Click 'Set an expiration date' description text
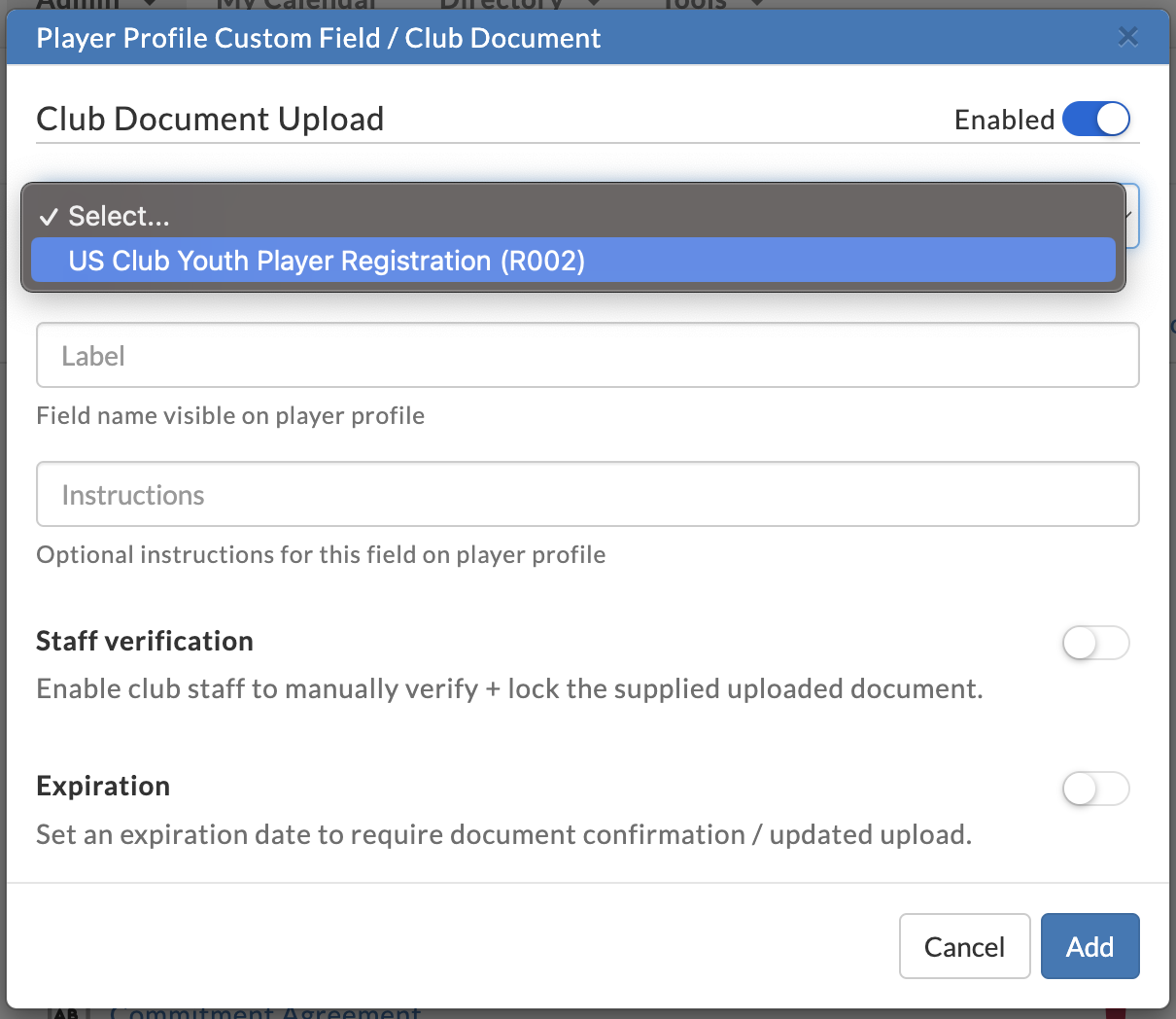Screen dimensions: 1176x1019 [503, 834]
